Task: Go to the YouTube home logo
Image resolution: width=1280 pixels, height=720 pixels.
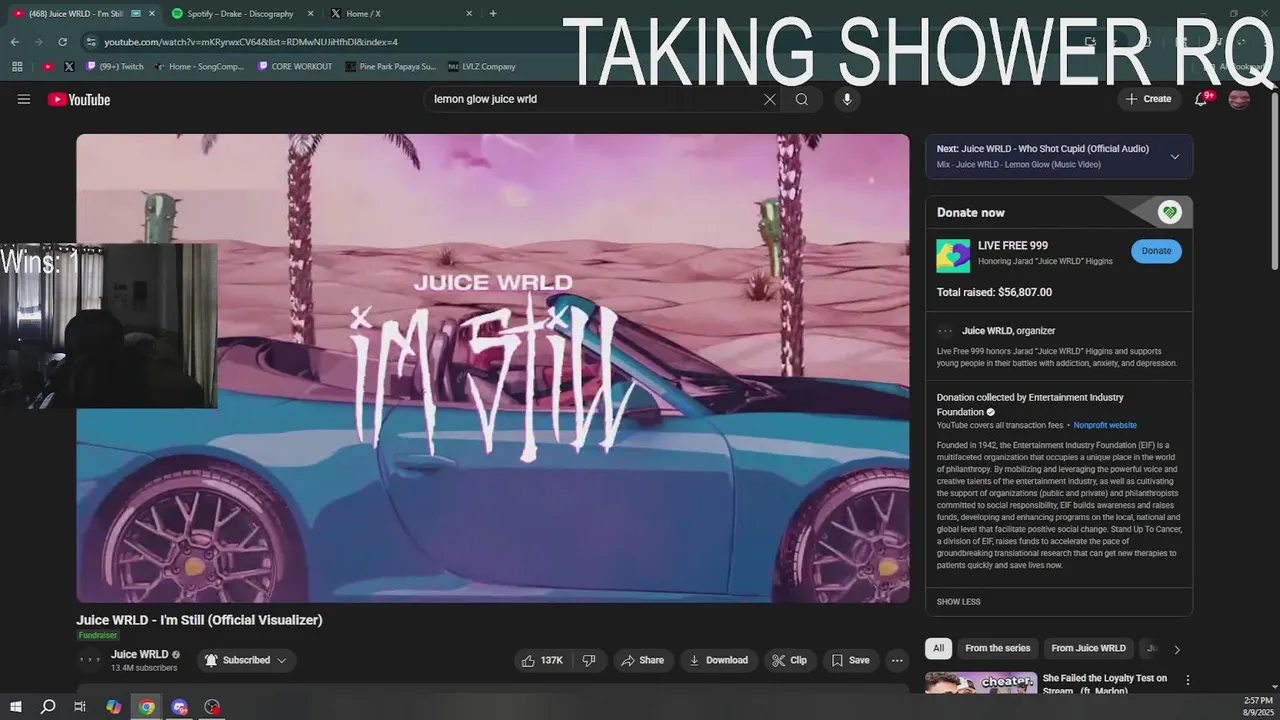Action: click(79, 99)
